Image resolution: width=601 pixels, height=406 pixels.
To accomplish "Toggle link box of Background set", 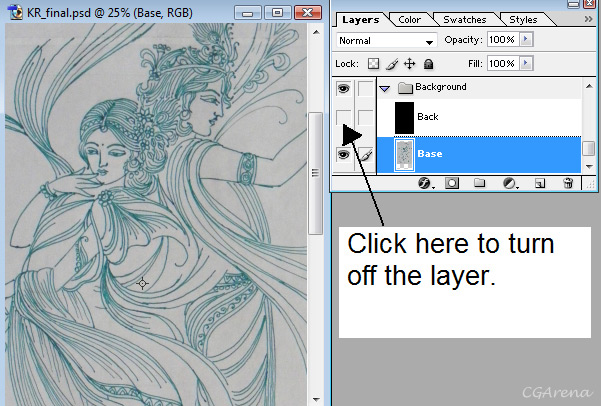I will [365, 89].
